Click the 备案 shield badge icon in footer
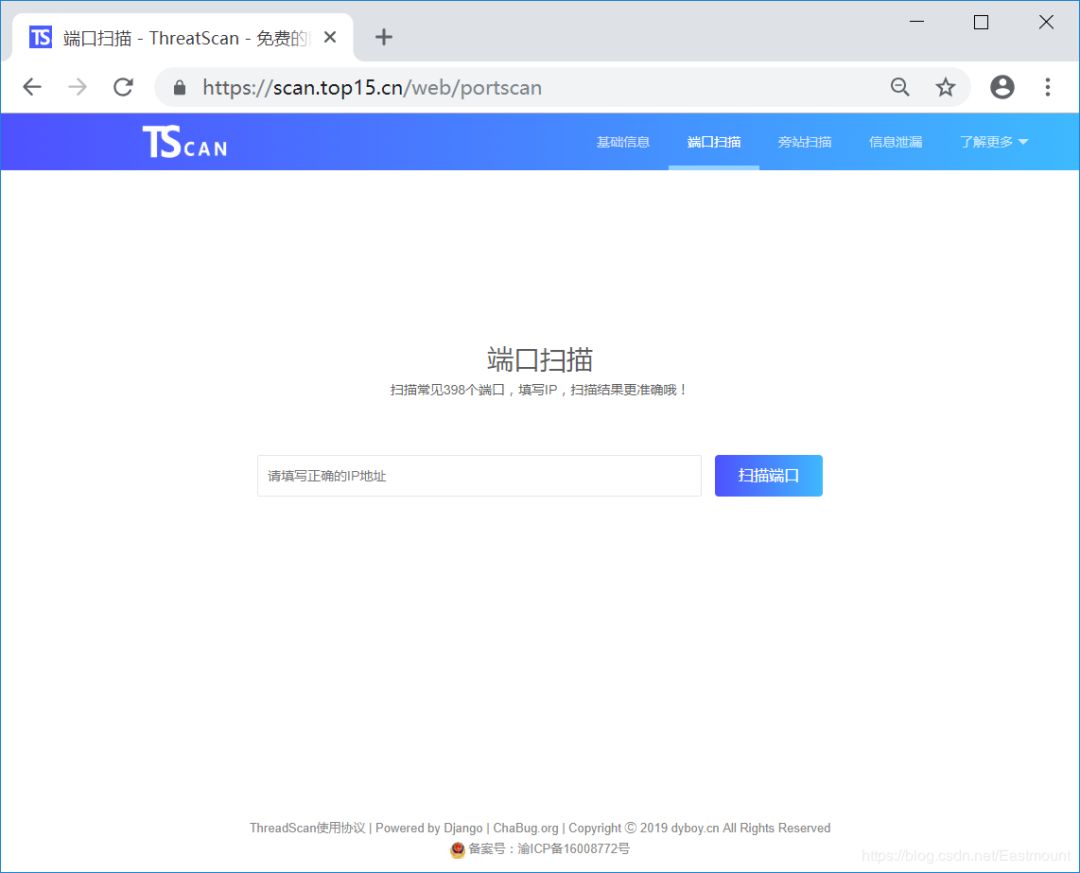The image size is (1080, 873). (x=455, y=849)
